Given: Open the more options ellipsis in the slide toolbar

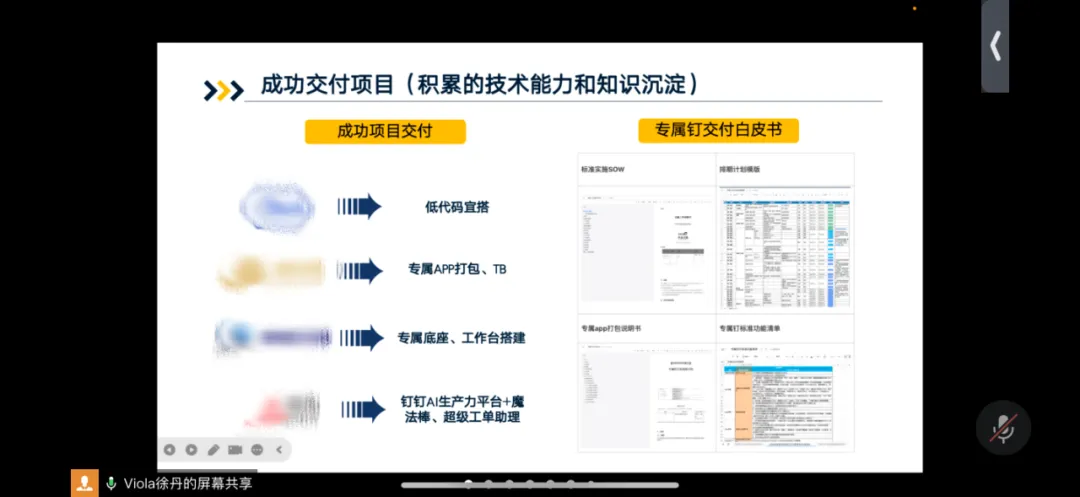Looking at the screenshot, I should (258, 450).
